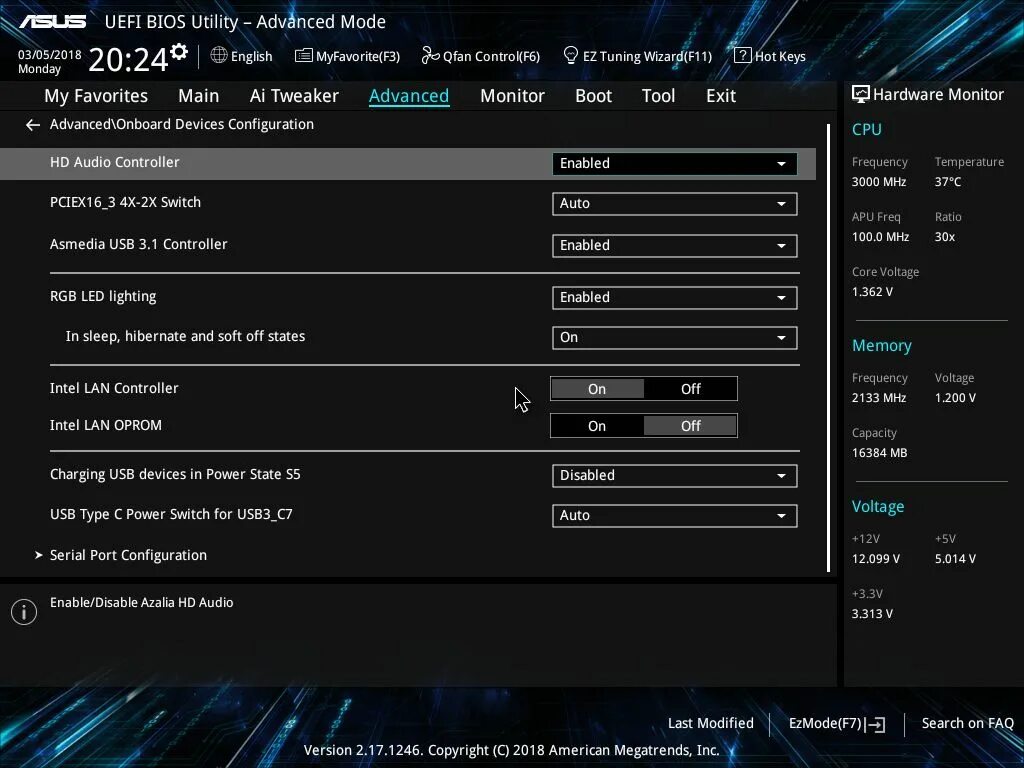
Task: Click the EZ Tuning Wizard lightbulb icon
Action: click(x=570, y=56)
